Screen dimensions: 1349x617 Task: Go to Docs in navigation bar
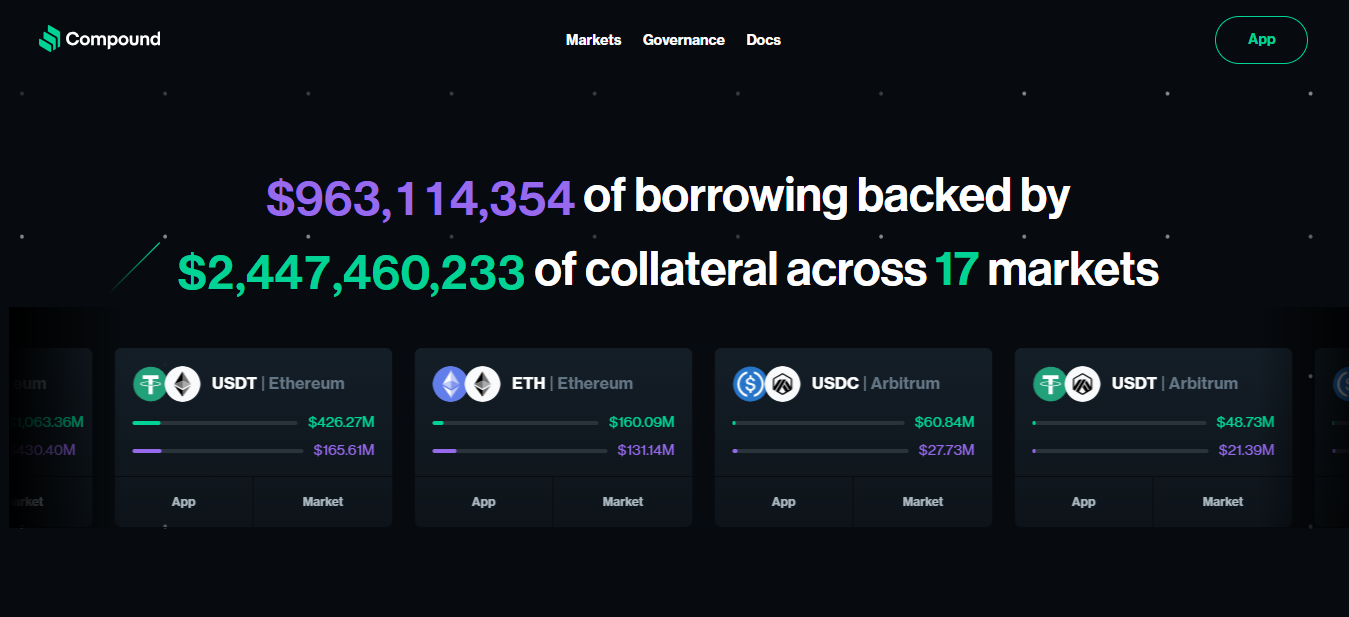point(763,40)
